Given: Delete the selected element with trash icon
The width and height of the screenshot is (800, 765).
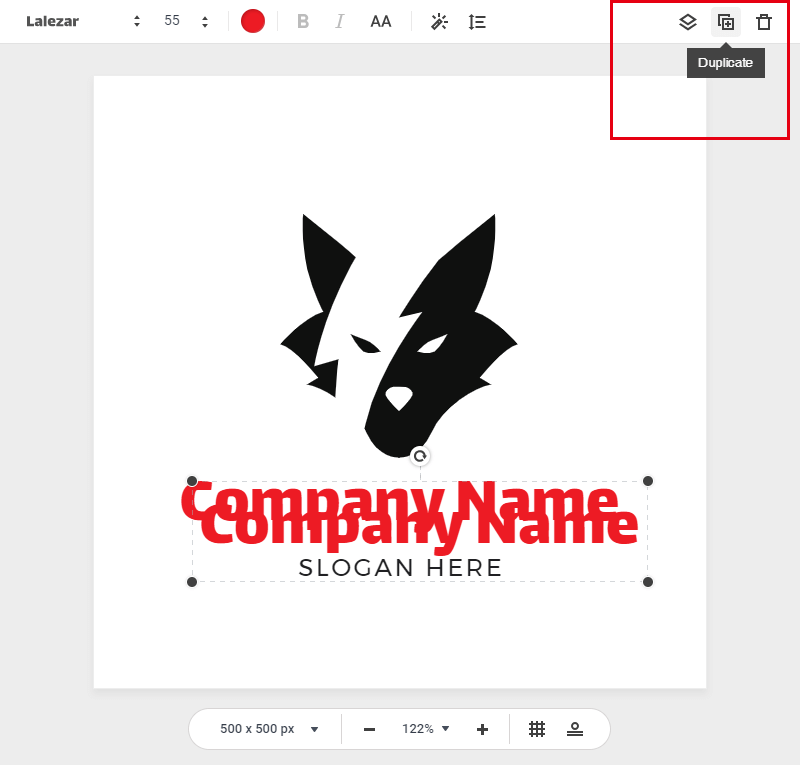Looking at the screenshot, I should point(764,22).
